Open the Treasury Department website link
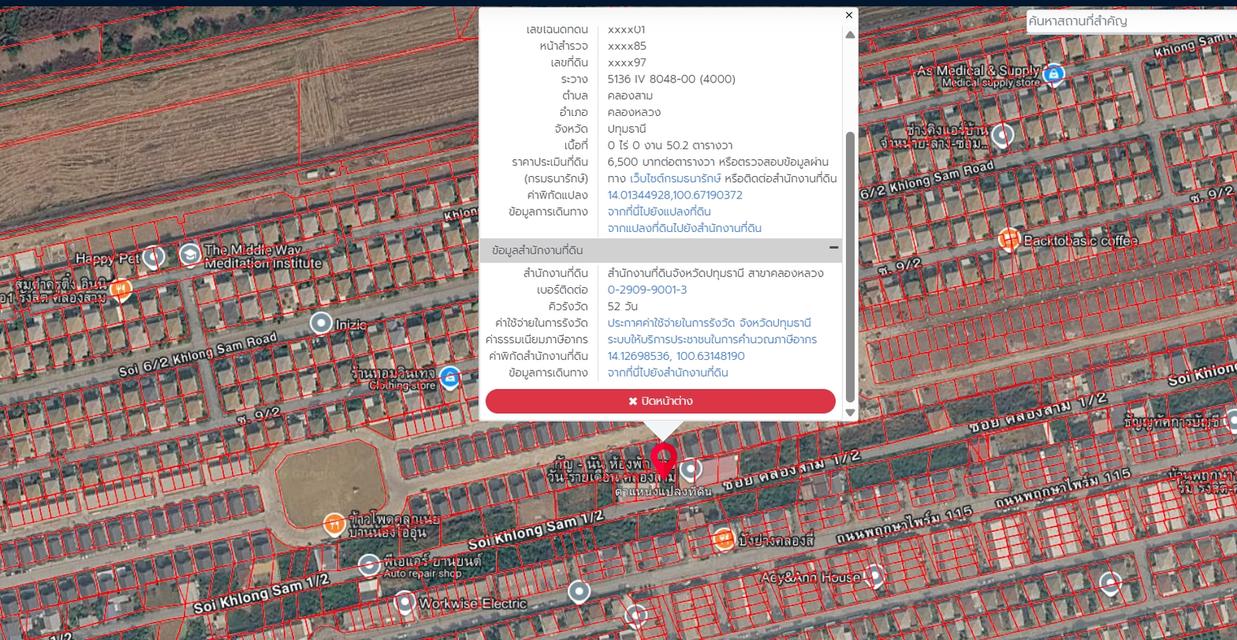This screenshot has width=1237, height=640. point(676,178)
